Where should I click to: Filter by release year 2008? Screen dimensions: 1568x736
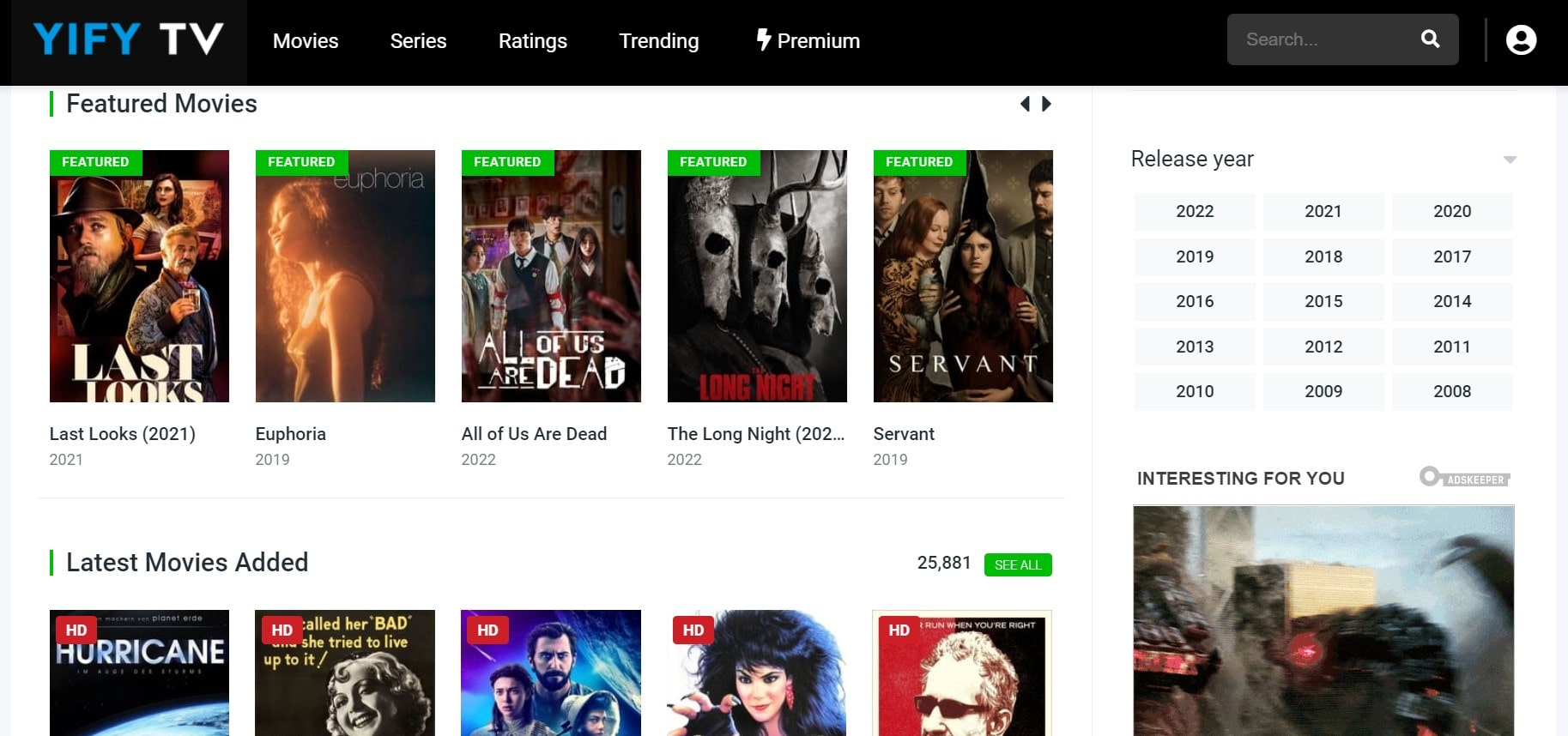click(x=1452, y=391)
